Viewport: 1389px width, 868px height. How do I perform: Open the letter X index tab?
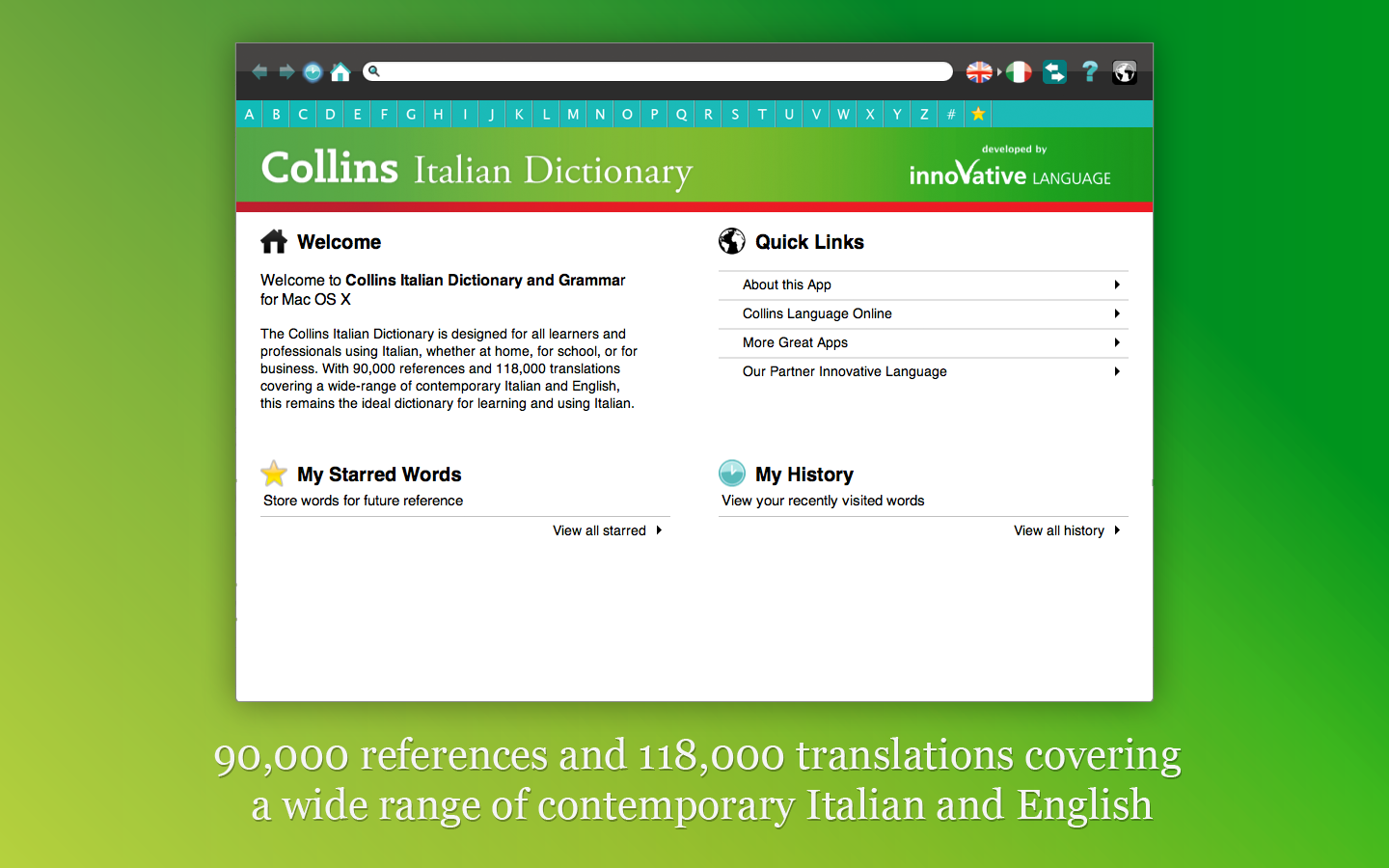(870, 114)
